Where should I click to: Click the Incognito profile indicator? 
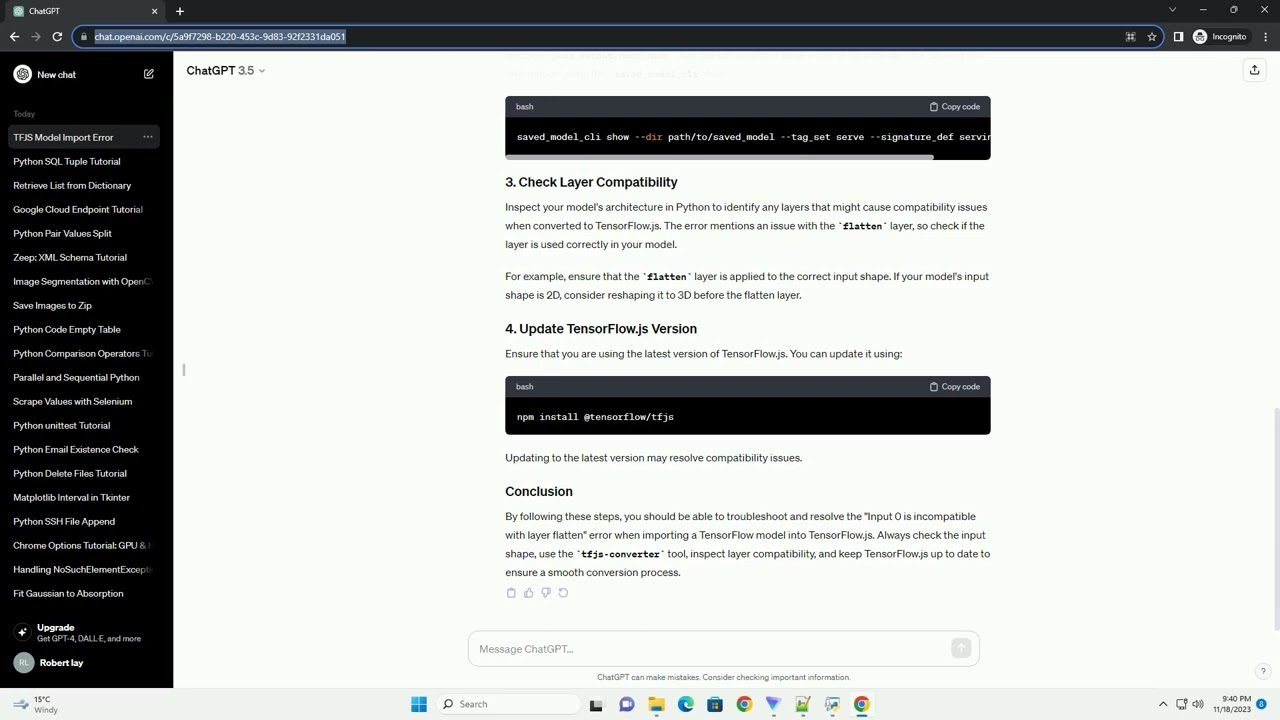click(1220, 37)
